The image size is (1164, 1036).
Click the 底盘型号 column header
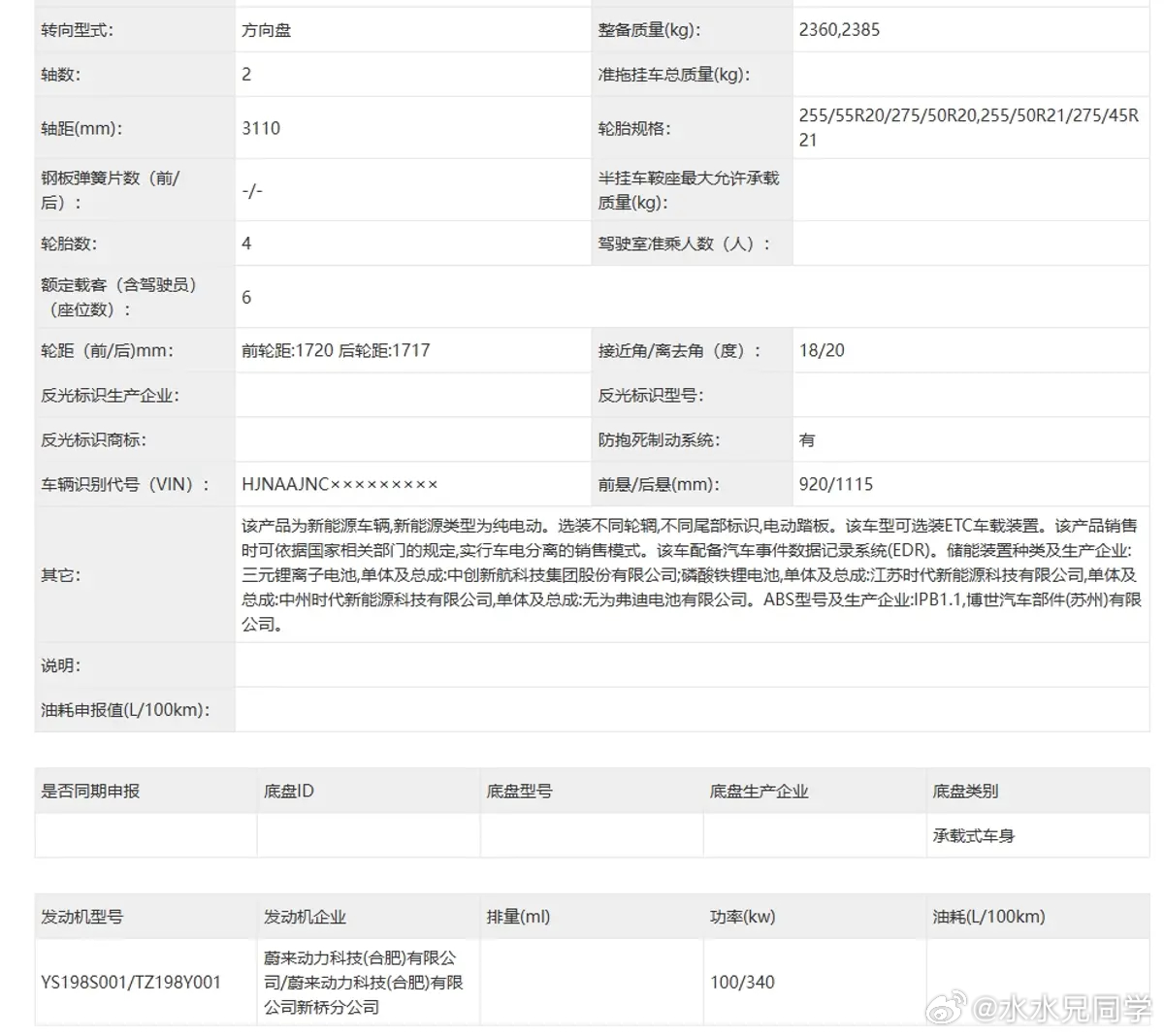pos(520,792)
